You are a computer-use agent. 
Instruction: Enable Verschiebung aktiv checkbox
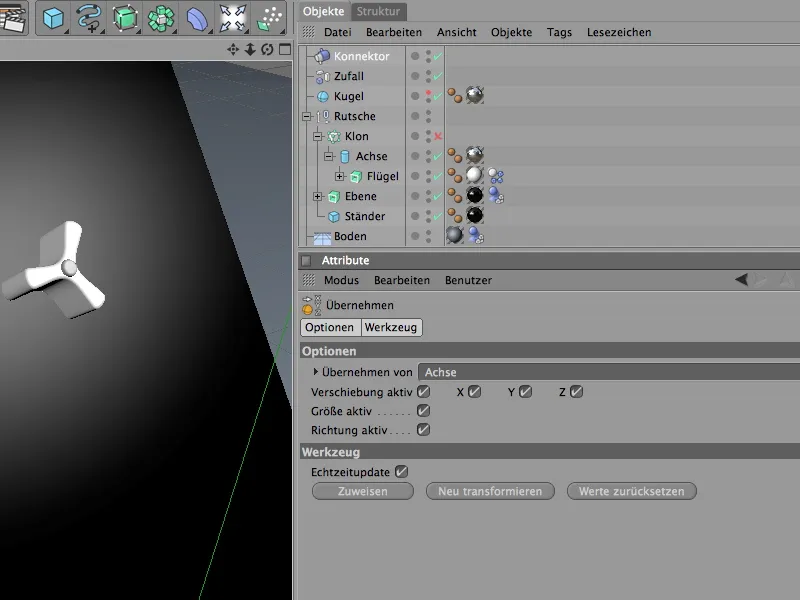(423, 392)
